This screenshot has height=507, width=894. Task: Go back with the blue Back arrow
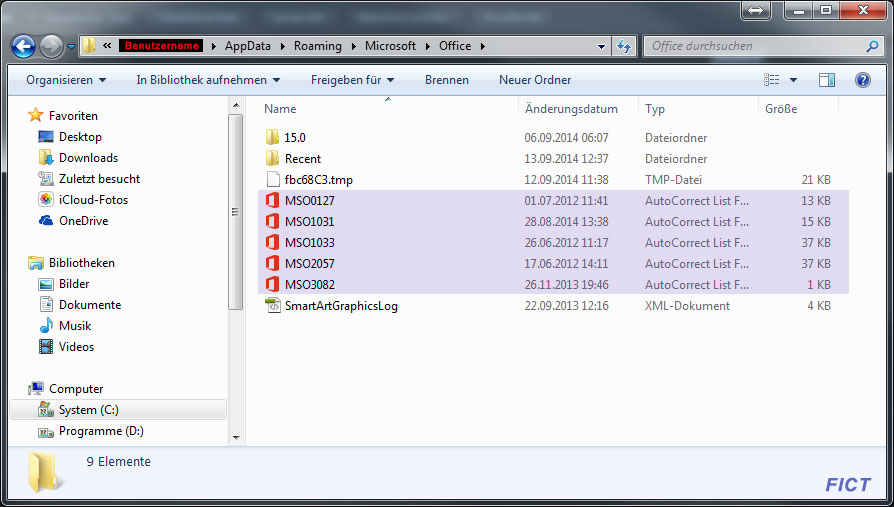coord(23,46)
